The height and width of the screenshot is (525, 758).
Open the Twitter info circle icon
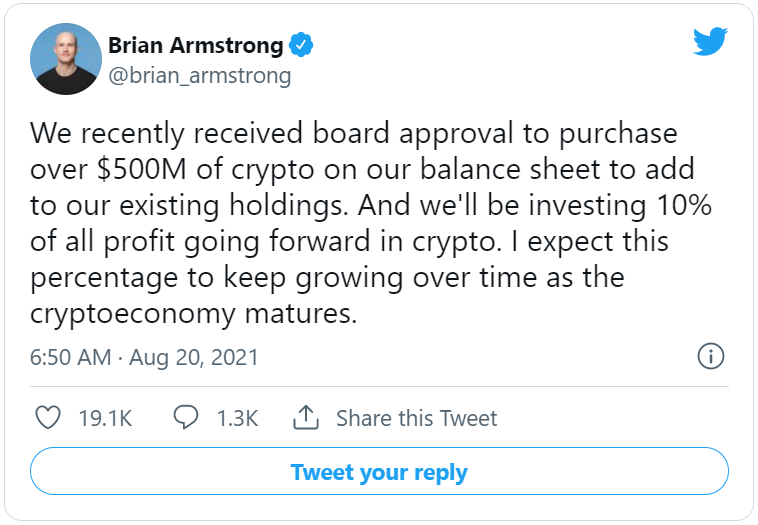point(709,357)
